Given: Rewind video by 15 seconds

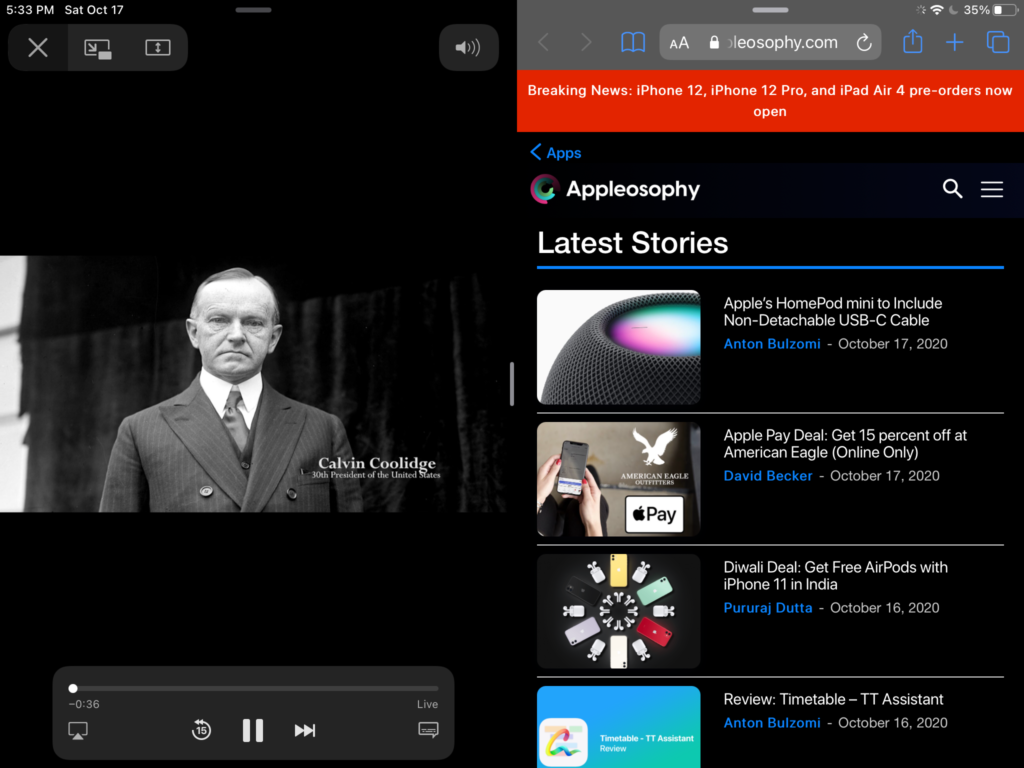Looking at the screenshot, I should coord(201,731).
